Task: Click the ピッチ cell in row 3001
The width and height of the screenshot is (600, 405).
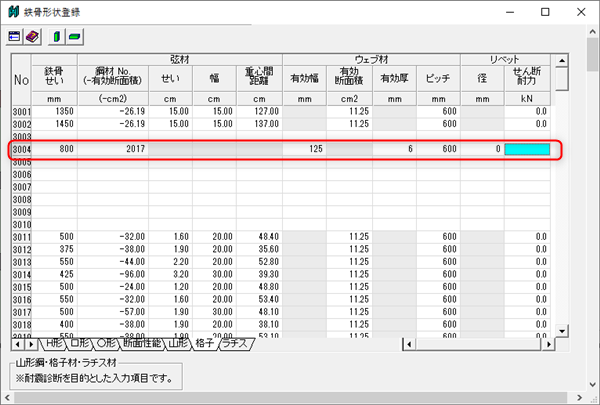Action: point(436,111)
